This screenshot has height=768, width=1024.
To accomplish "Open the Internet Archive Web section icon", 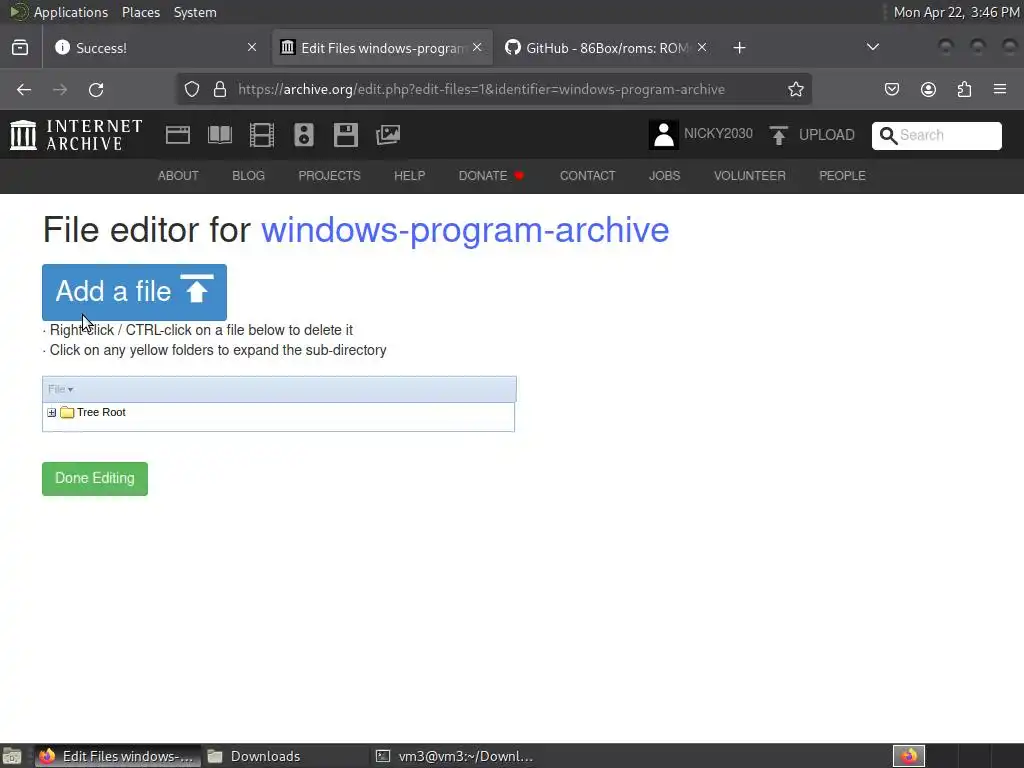I will [178, 135].
